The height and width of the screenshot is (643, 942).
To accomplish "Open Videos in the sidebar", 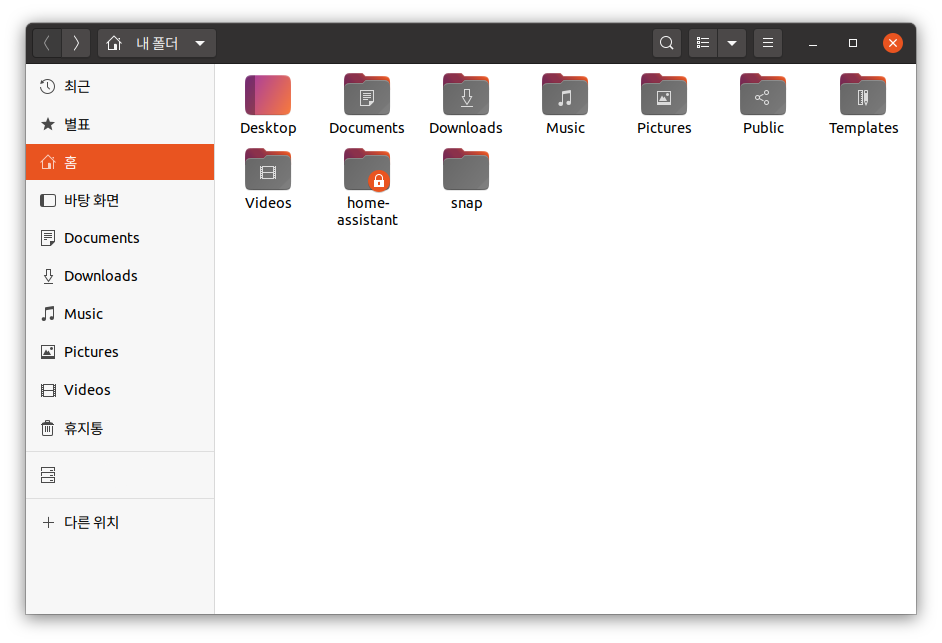I will [x=120, y=390].
